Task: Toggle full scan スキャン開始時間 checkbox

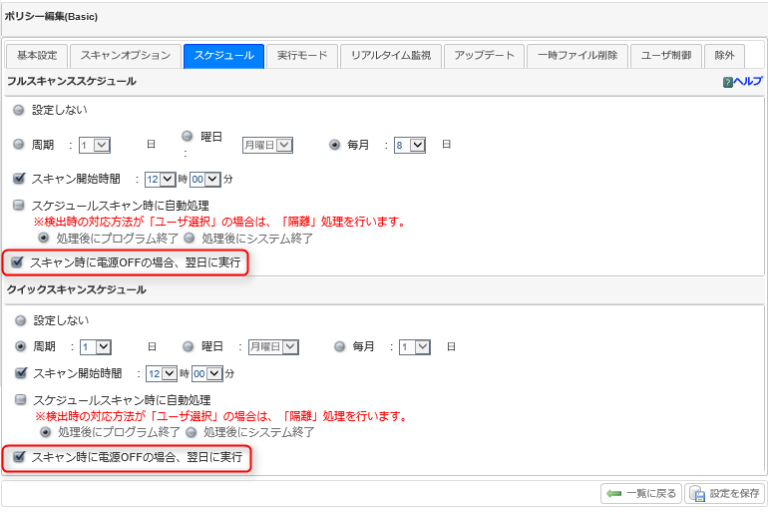Action: pos(19,178)
